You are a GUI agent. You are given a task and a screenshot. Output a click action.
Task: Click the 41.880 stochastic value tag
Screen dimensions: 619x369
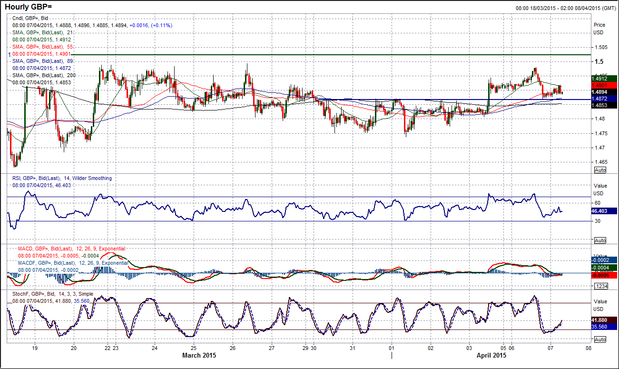pyautogui.click(x=604, y=320)
